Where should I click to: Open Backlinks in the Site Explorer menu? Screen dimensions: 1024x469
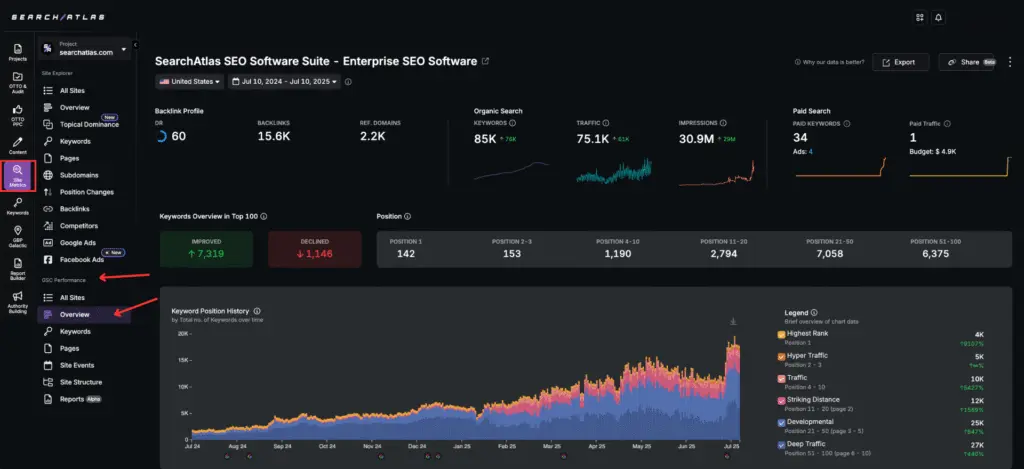[x=74, y=209]
